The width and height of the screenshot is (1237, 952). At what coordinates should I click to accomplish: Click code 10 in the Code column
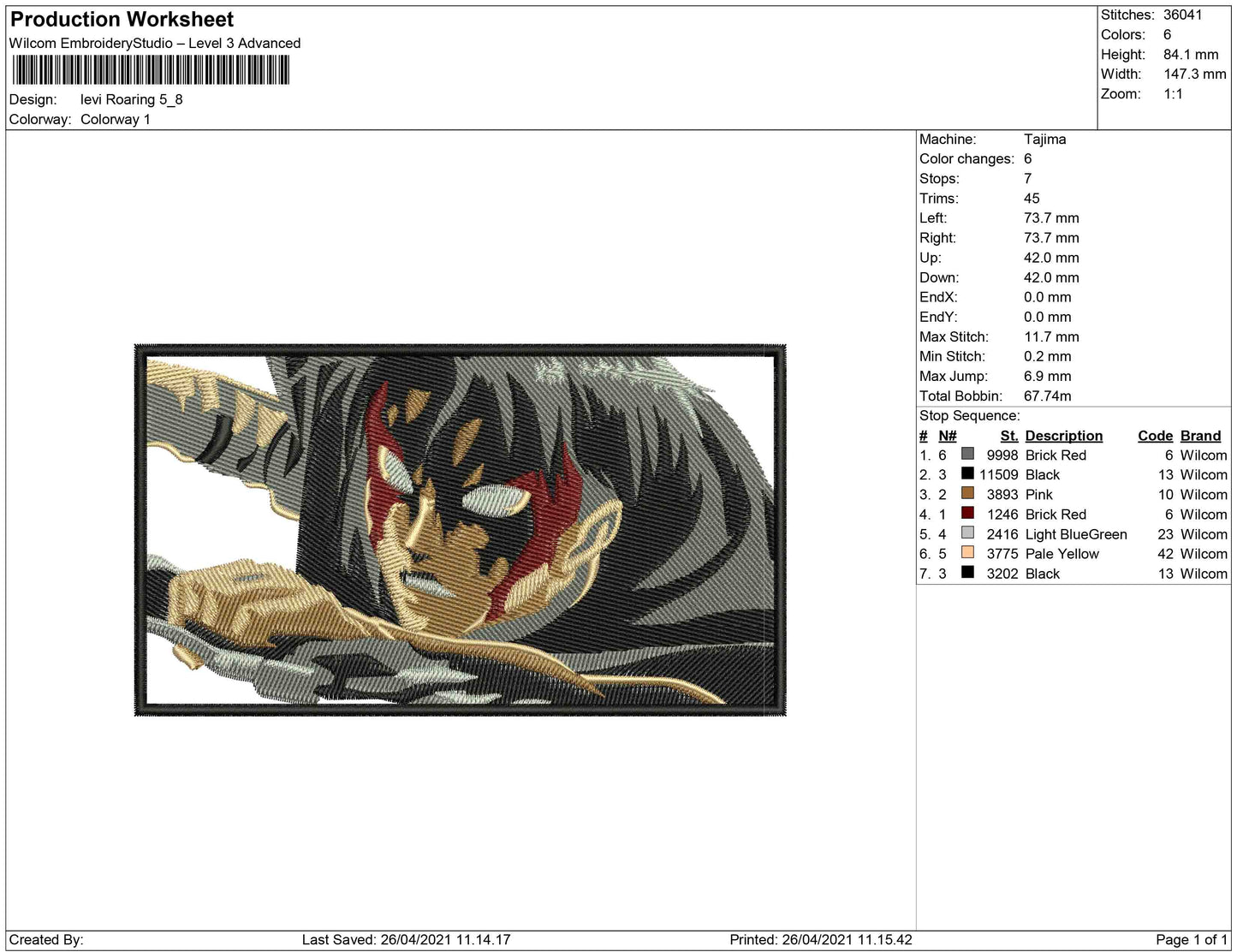pos(1165,495)
